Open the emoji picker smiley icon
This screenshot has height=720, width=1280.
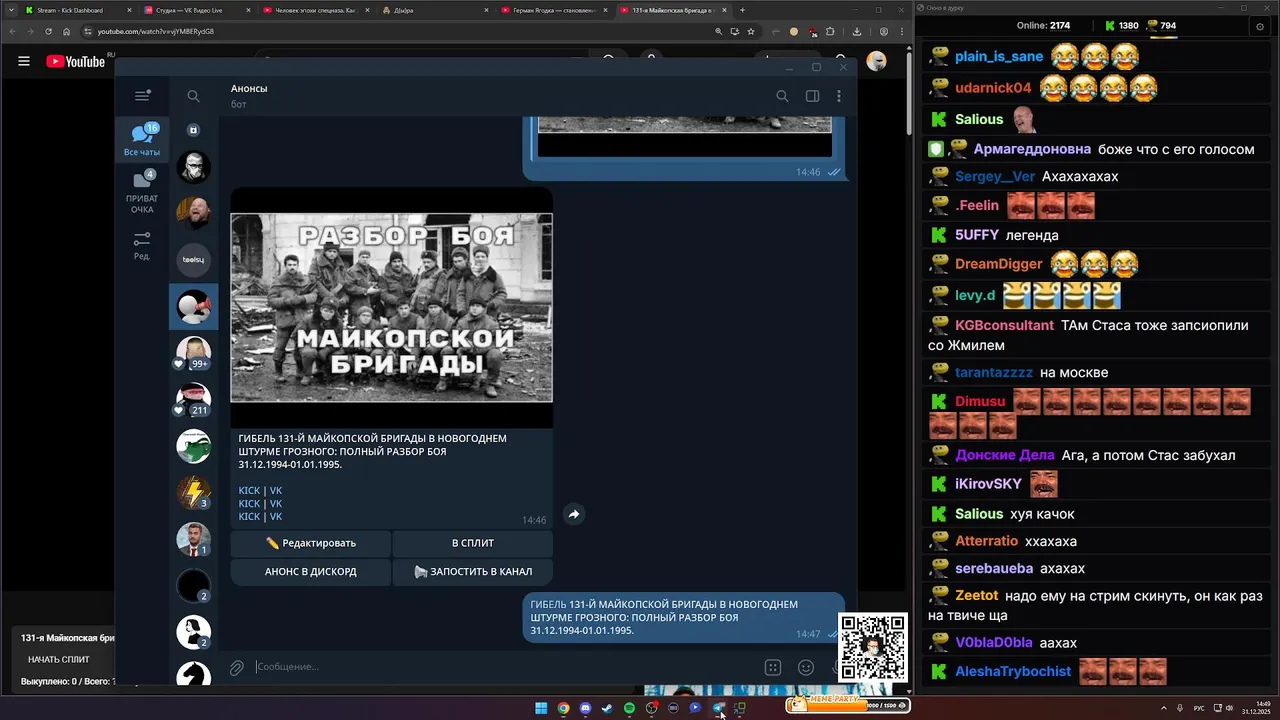[806, 667]
